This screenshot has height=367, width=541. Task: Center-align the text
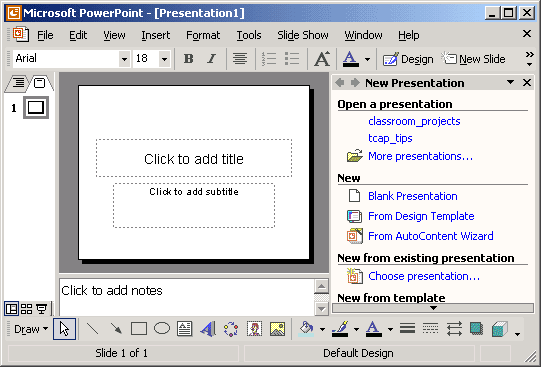(x=239, y=59)
